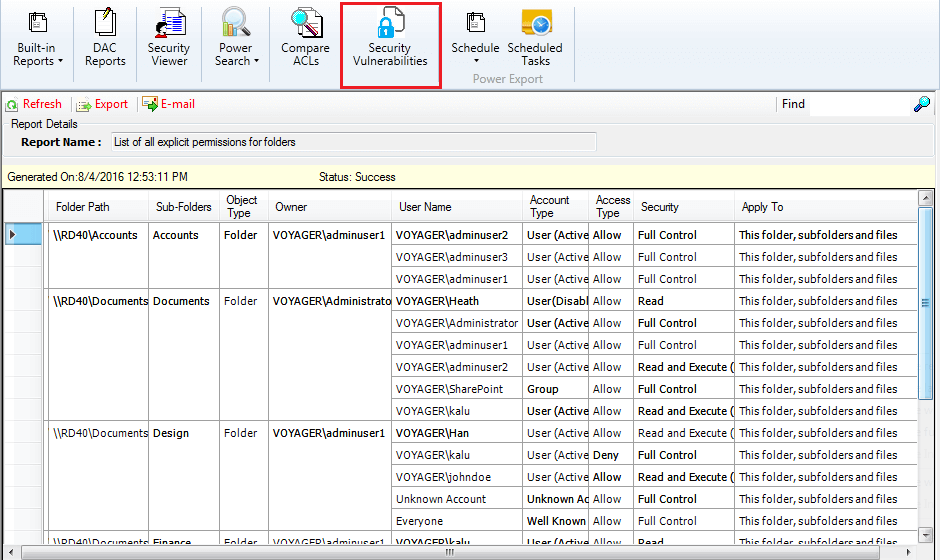Click the Export icon
Screen dimensions: 940x560
83,106
